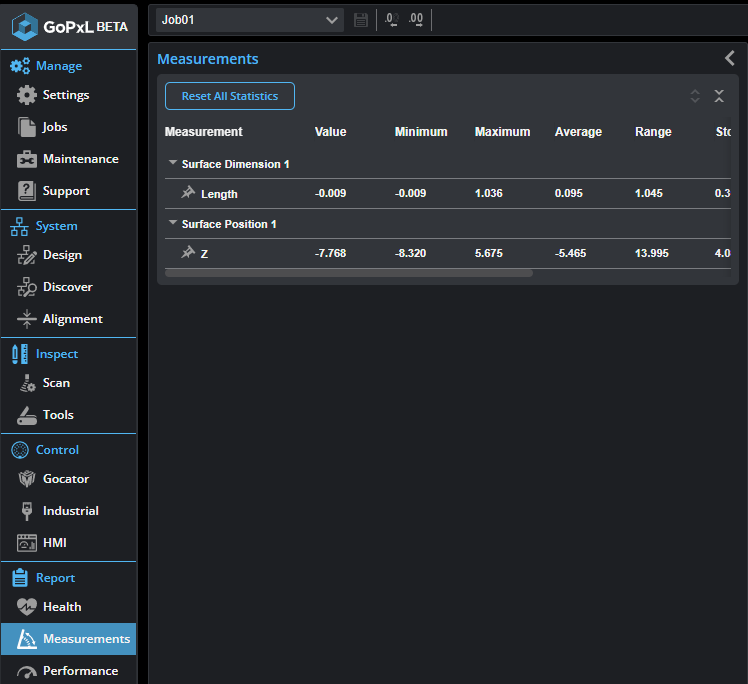The image size is (748, 684).
Task: Open the Performance report link
Action: (80, 671)
